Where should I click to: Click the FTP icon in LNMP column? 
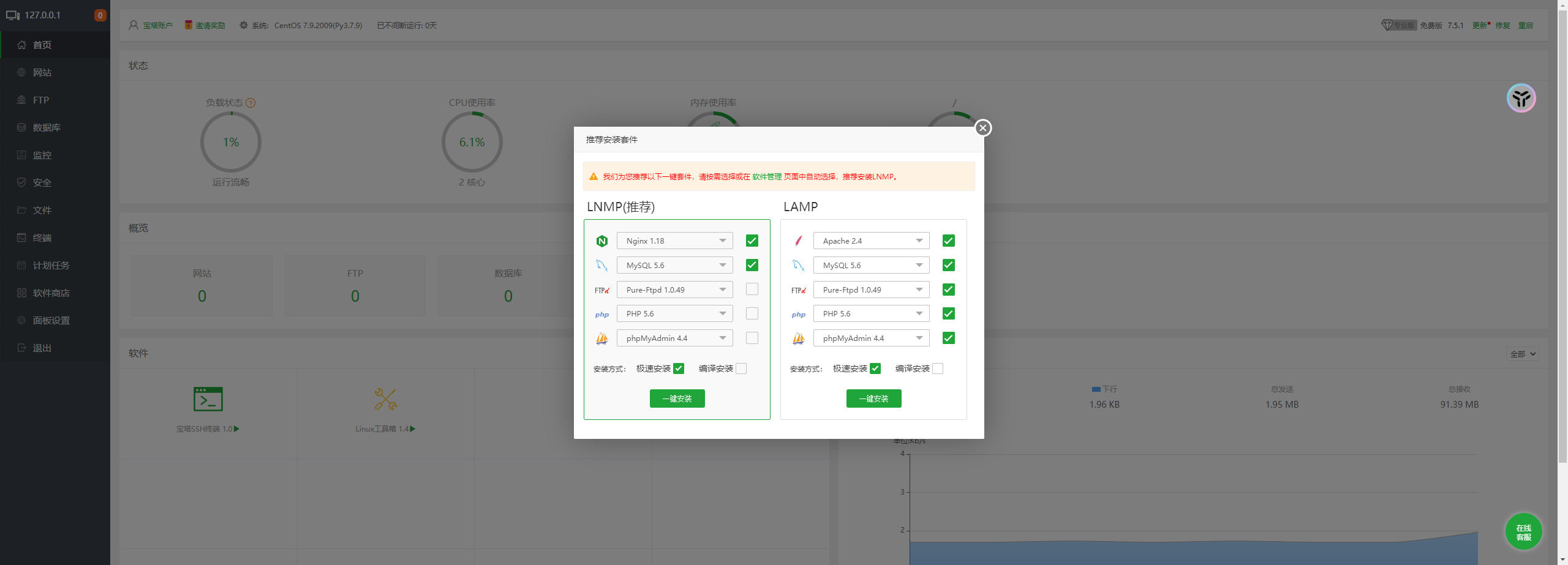[x=602, y=290]
